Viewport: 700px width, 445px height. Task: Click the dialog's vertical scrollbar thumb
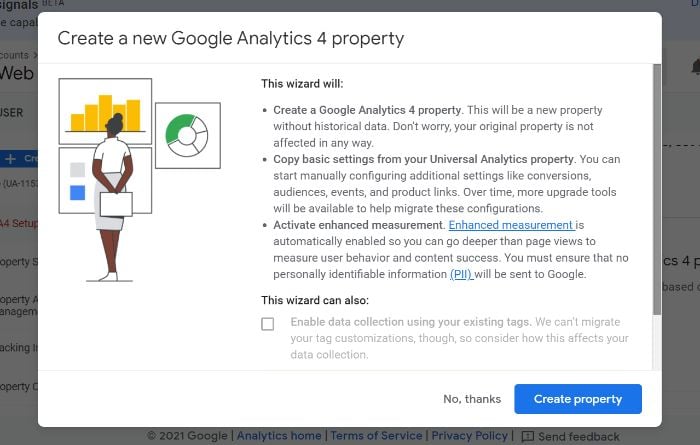pos(656,189)
